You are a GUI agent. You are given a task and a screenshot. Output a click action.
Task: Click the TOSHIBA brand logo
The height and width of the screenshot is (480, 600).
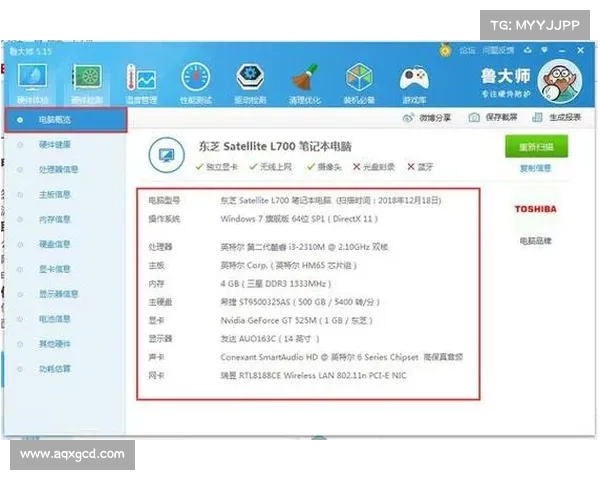point(535,209)
